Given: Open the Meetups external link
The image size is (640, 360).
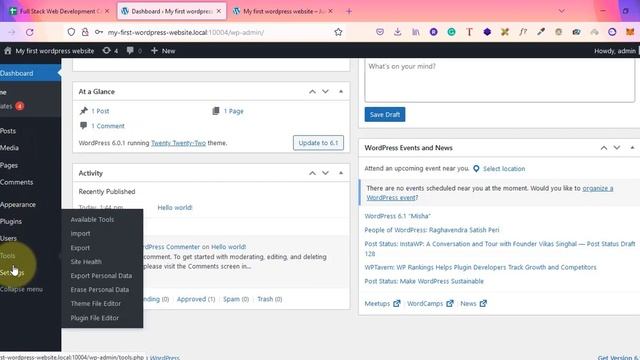Looking at the screenshot, I should tap(382, 303).
